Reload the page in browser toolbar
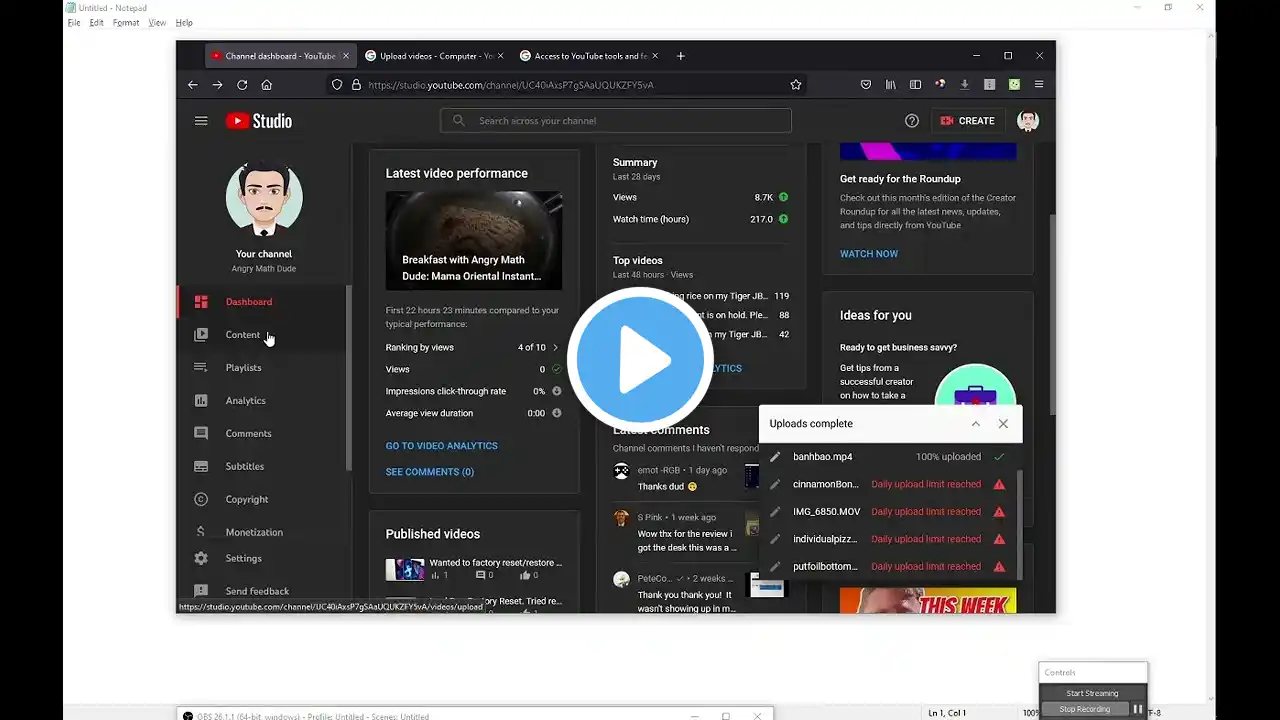 point(242,85)
